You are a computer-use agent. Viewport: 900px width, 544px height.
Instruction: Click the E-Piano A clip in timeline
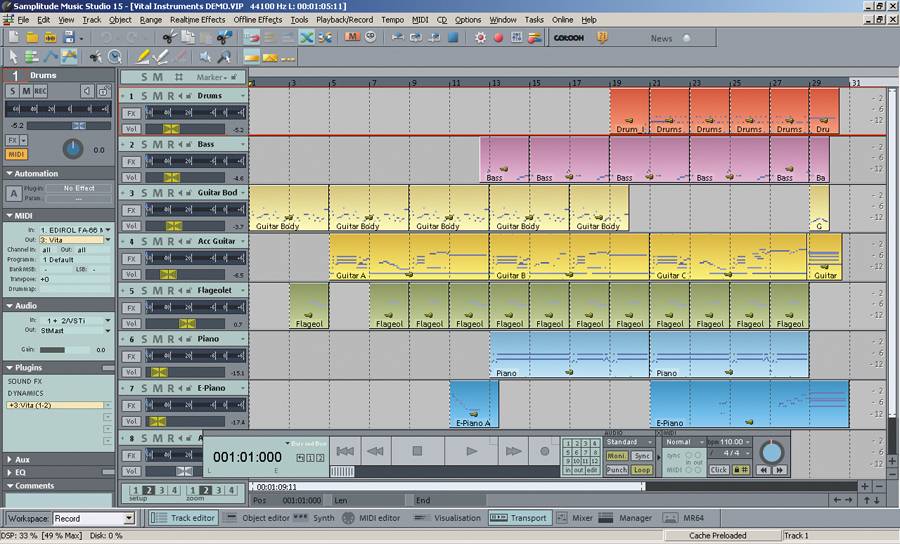pos(474,405)
